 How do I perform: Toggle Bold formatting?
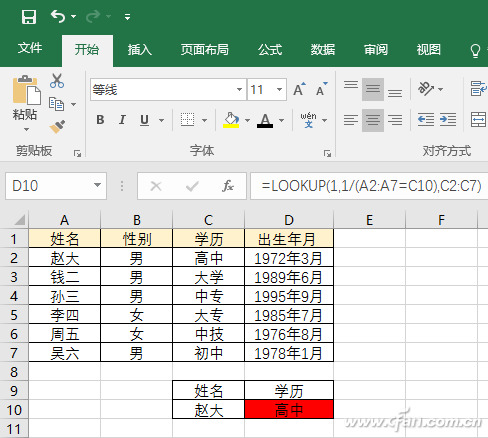pos(100,120)
